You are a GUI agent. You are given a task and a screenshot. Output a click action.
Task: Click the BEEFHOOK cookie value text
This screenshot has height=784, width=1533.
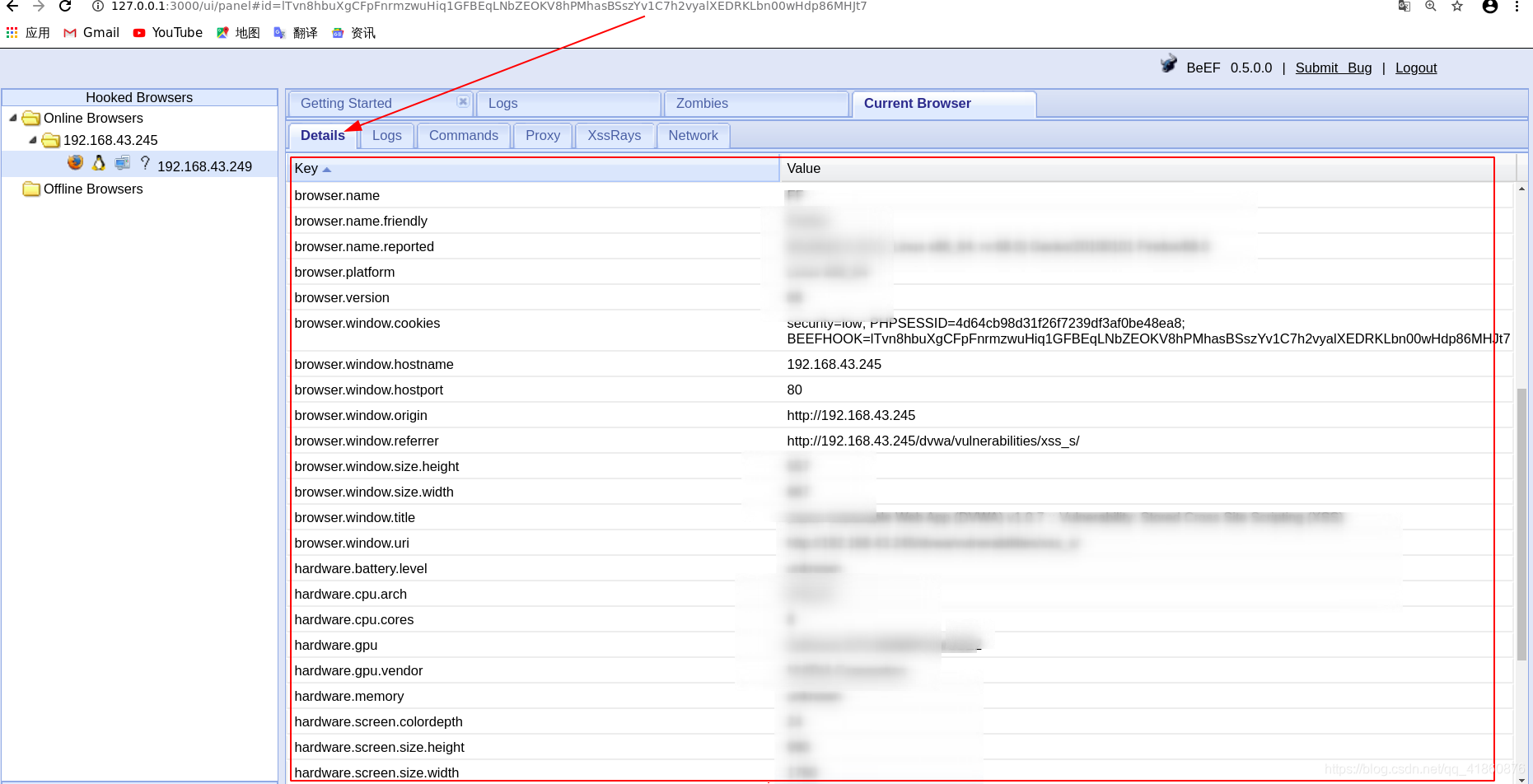pos(1148,338)
